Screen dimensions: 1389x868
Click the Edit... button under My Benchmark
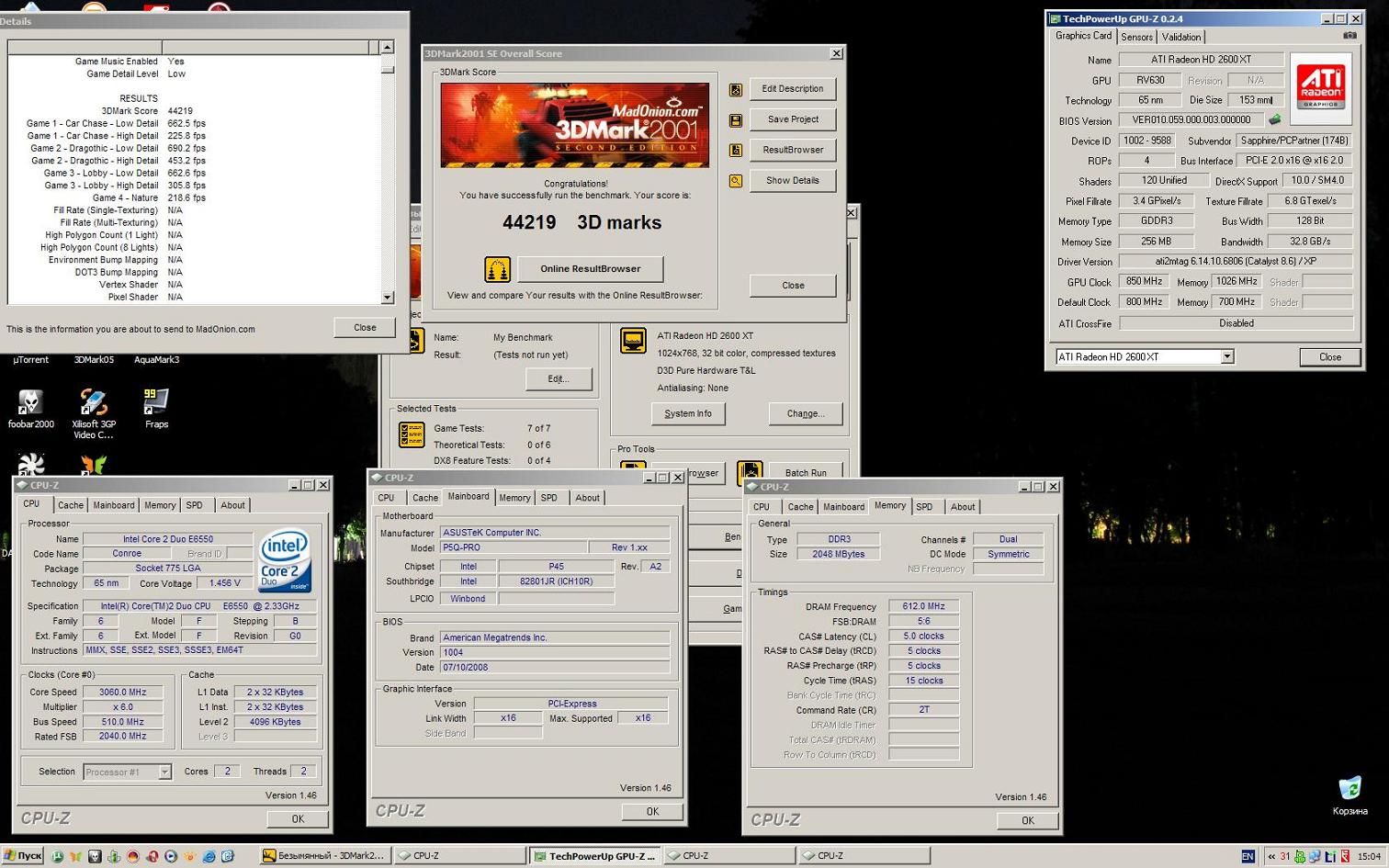click(559, 378)
